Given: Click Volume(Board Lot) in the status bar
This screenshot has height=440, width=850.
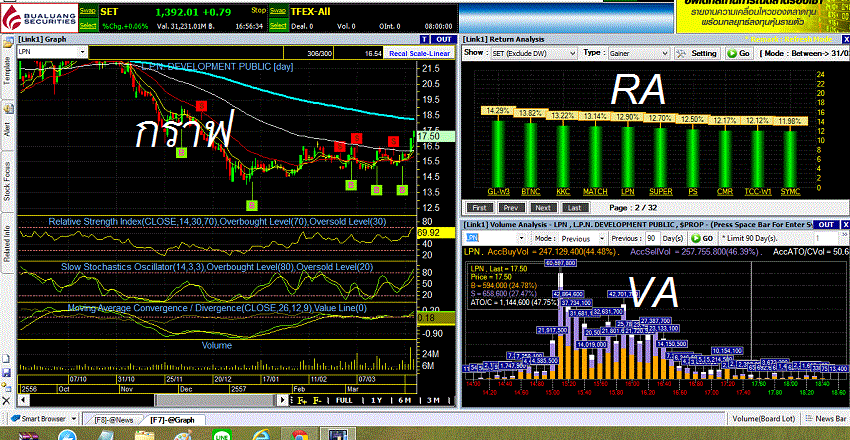Looking at the screenshot, I should point(763,419).
